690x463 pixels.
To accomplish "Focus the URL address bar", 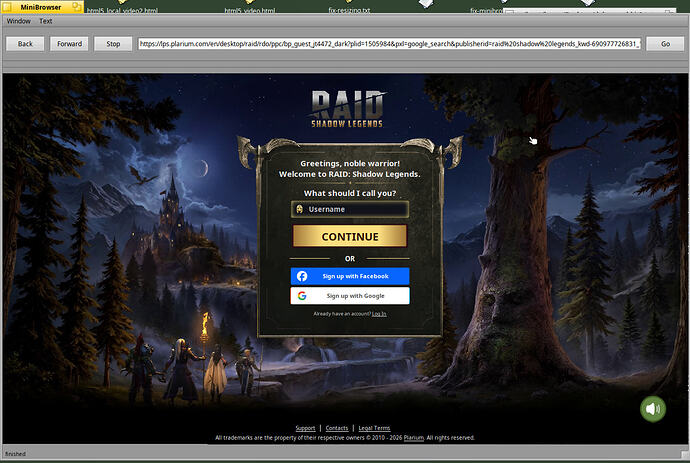I will [389, 44].
